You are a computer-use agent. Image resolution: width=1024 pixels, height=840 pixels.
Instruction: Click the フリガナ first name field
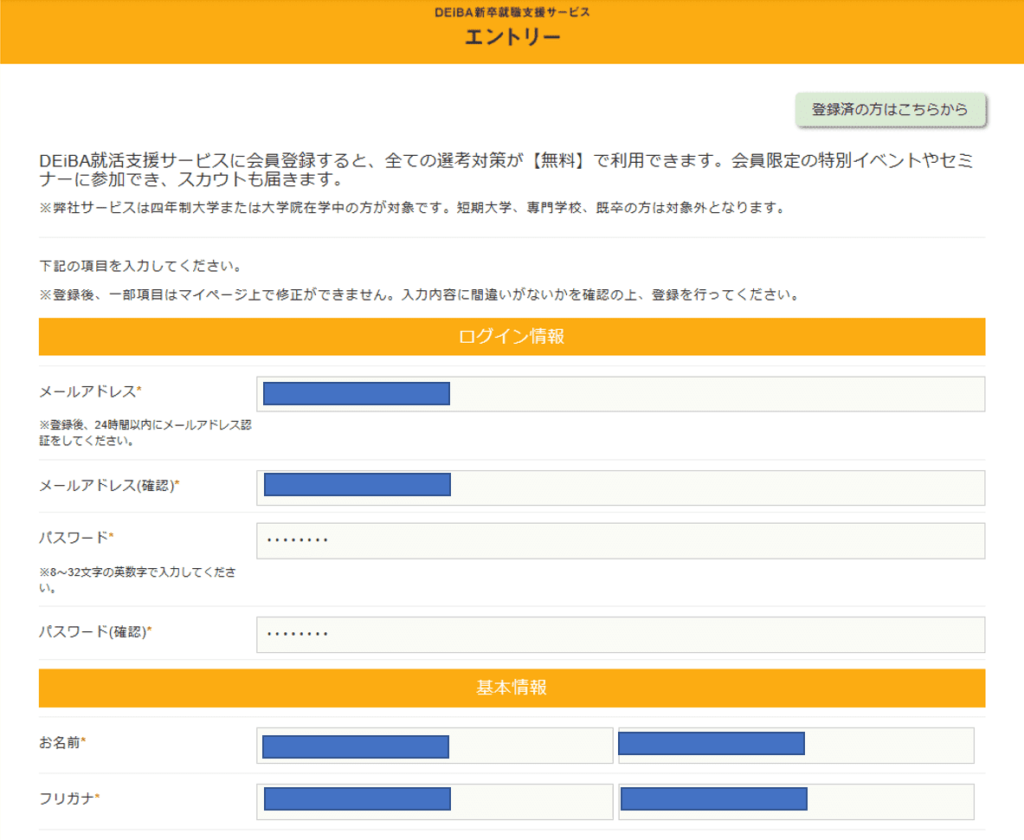pos(795,801)
